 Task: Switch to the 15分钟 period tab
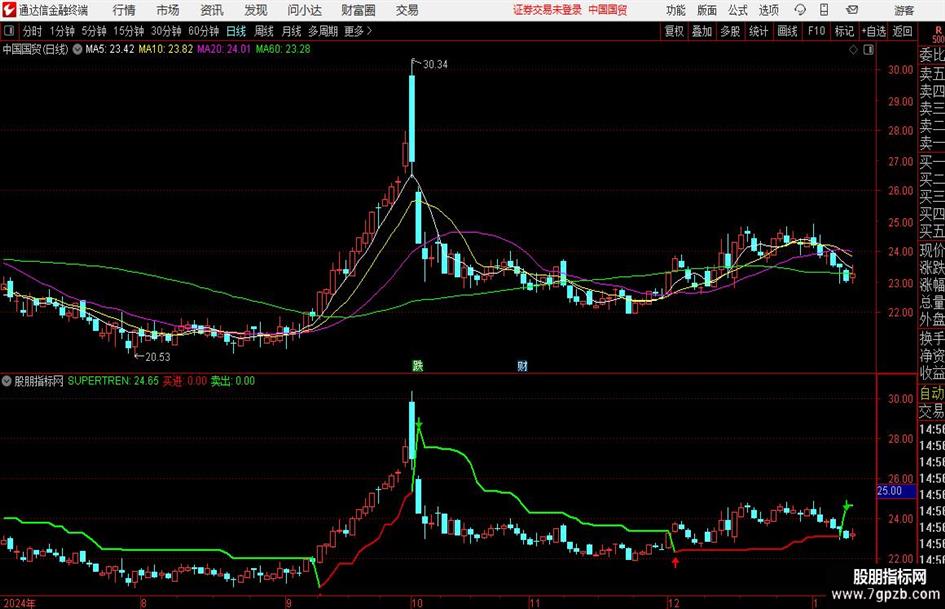(129, 31)
